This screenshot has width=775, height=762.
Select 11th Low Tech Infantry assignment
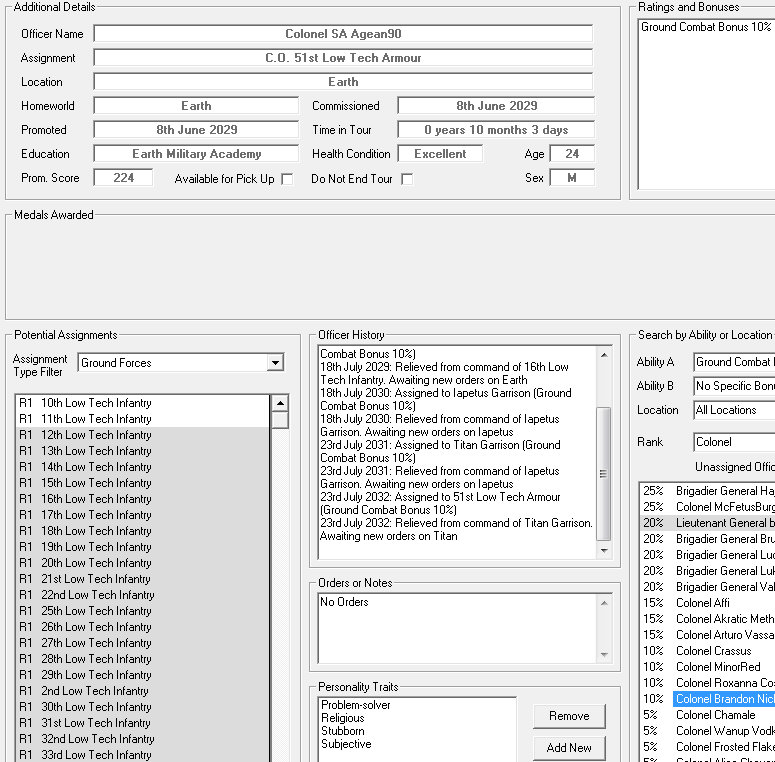pos(143,419)
